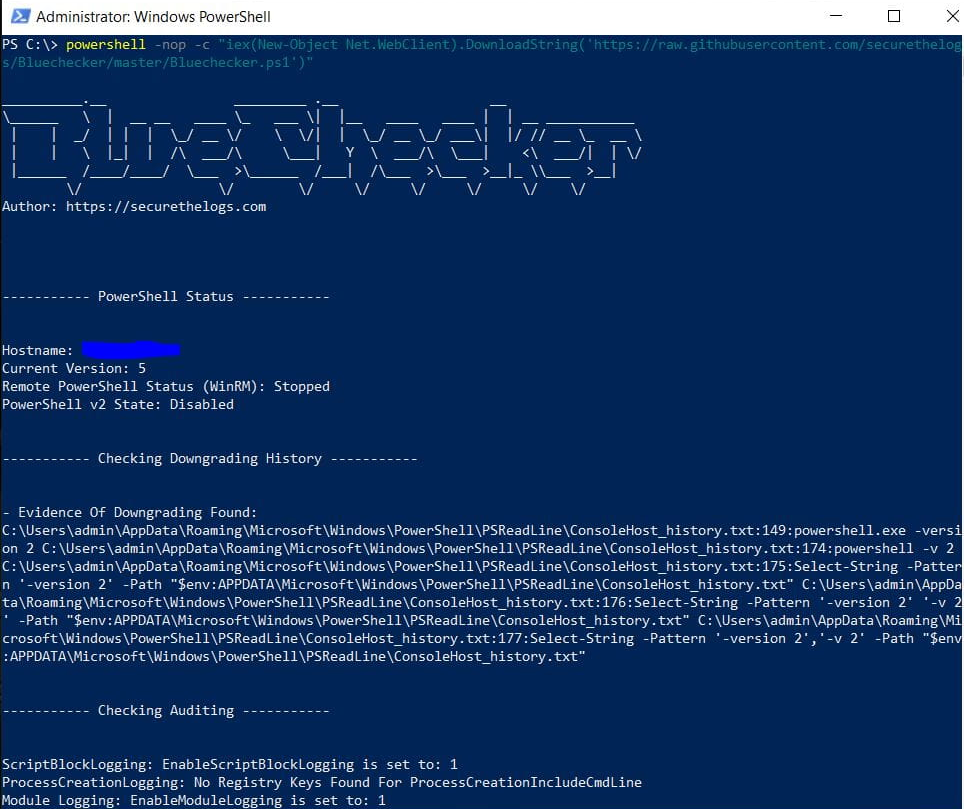Click the 'ScriptBlockLogging: EnableScriptBlockLogging' line
The height and width of the screenshot is (809, 964).
230,765
